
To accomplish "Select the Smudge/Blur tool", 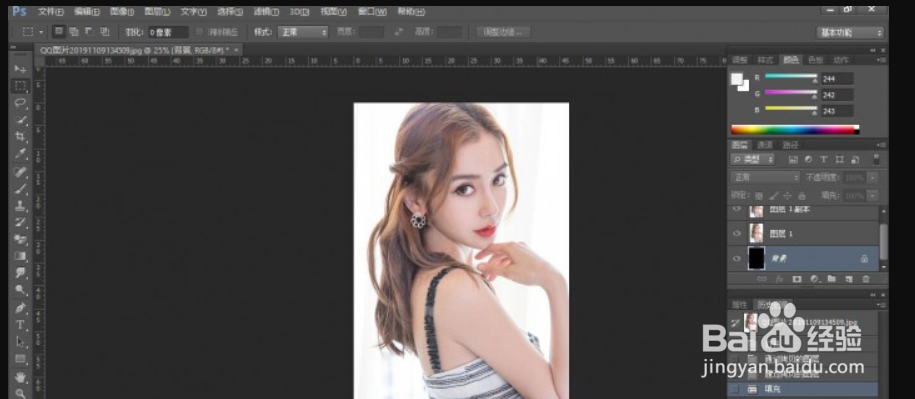I will coord(20,273).
